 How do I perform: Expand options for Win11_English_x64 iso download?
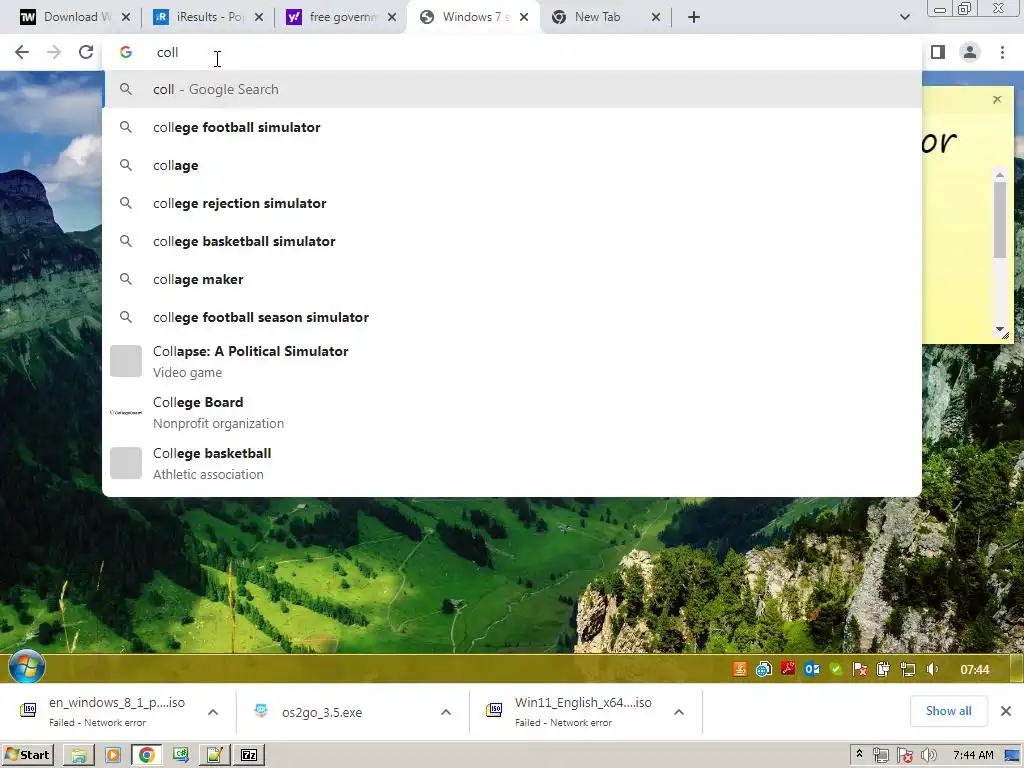tap(679, 712)
